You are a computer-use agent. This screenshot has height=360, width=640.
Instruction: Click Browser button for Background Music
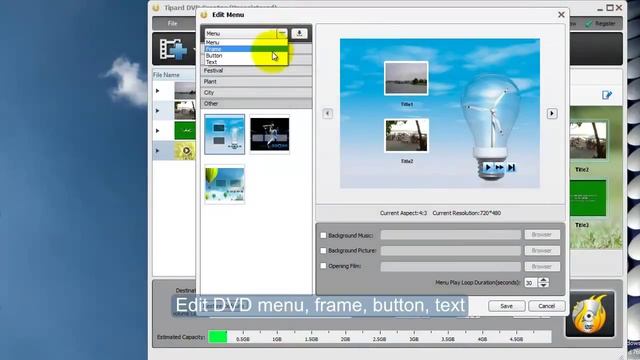[x=542, y=235]
